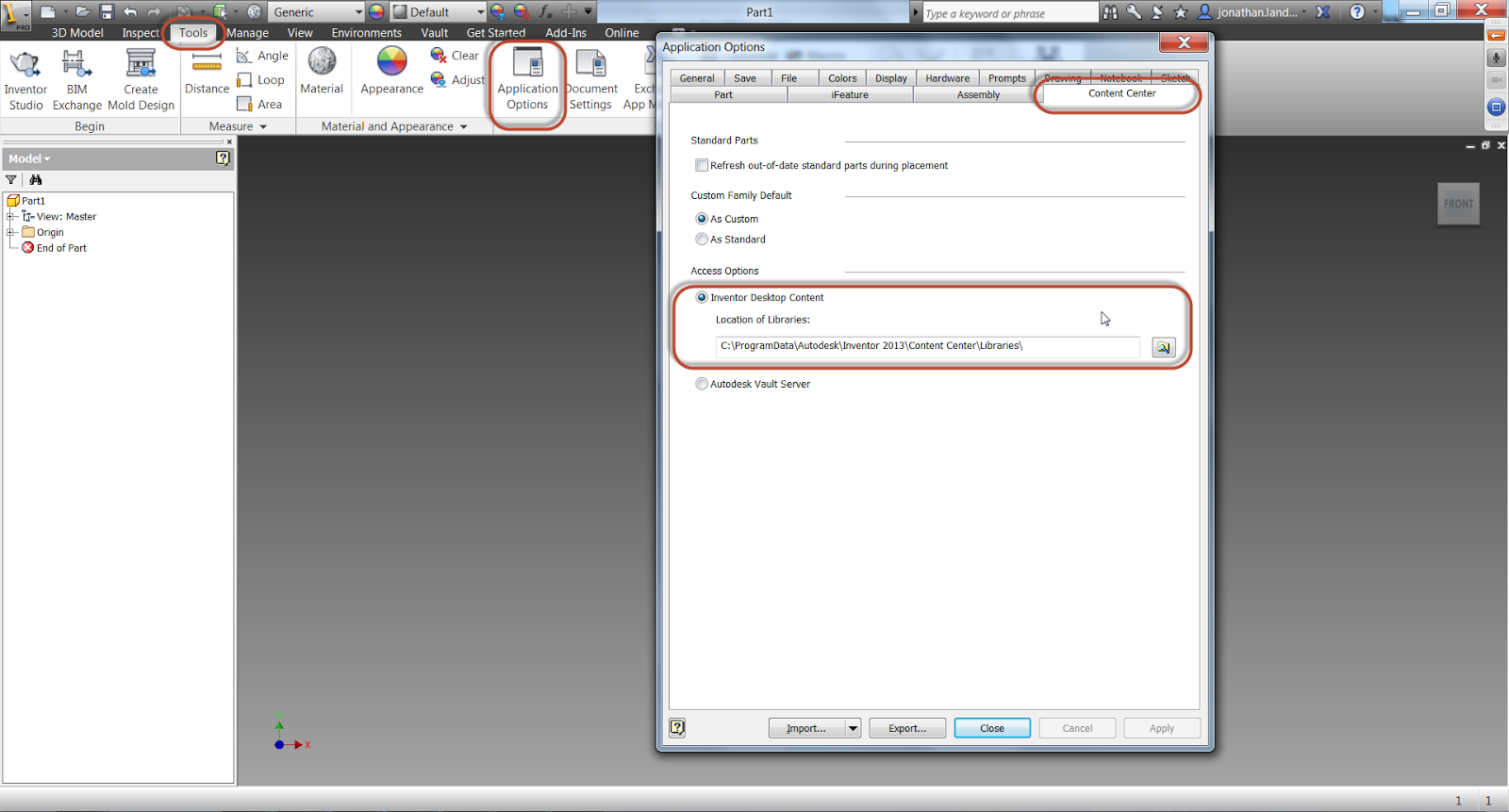Open the Default appearance dropdown

pyautogui.click(x=480, y=12)
